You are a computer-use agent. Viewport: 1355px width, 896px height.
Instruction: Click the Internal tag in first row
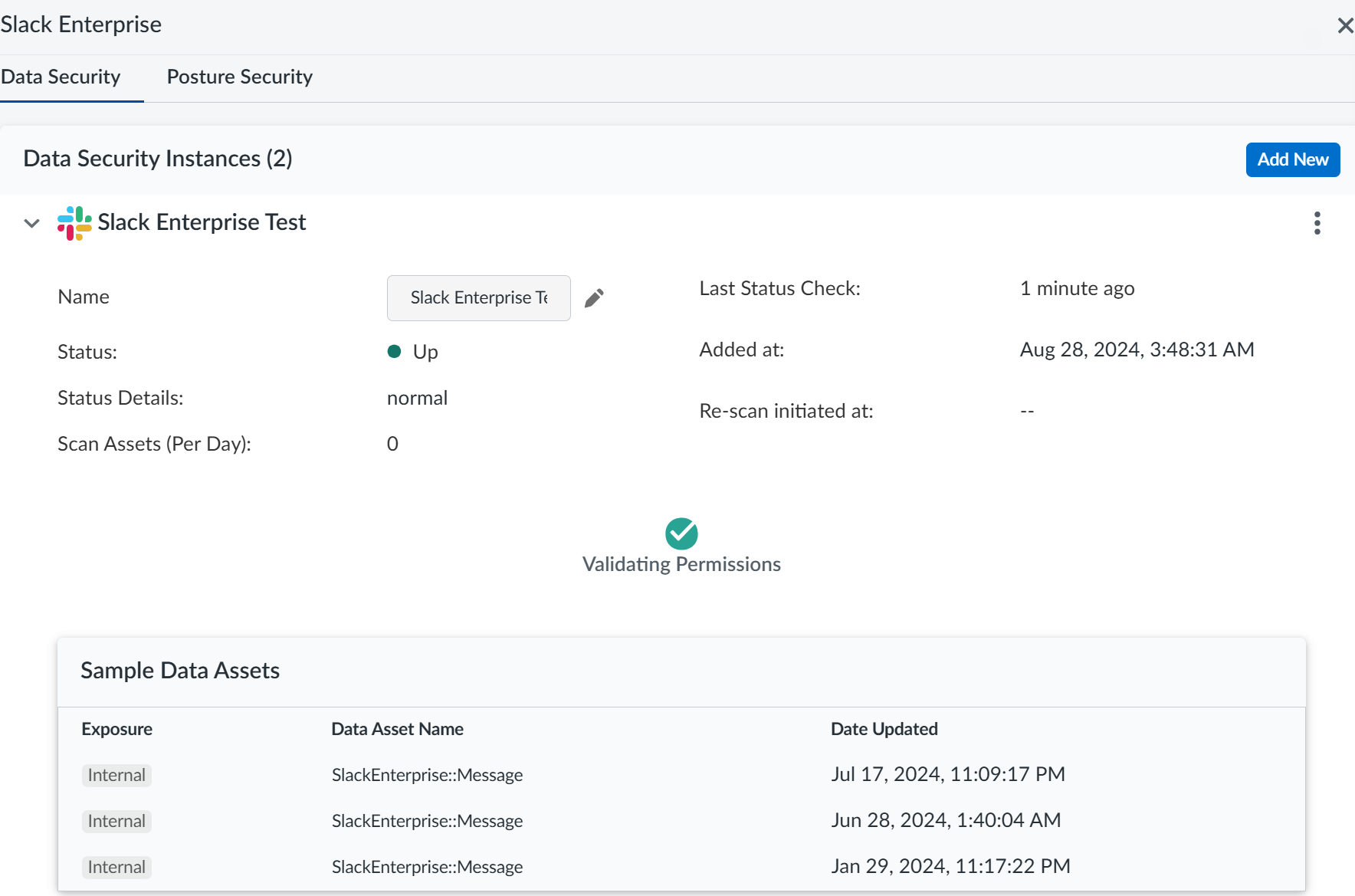[116, 775]
